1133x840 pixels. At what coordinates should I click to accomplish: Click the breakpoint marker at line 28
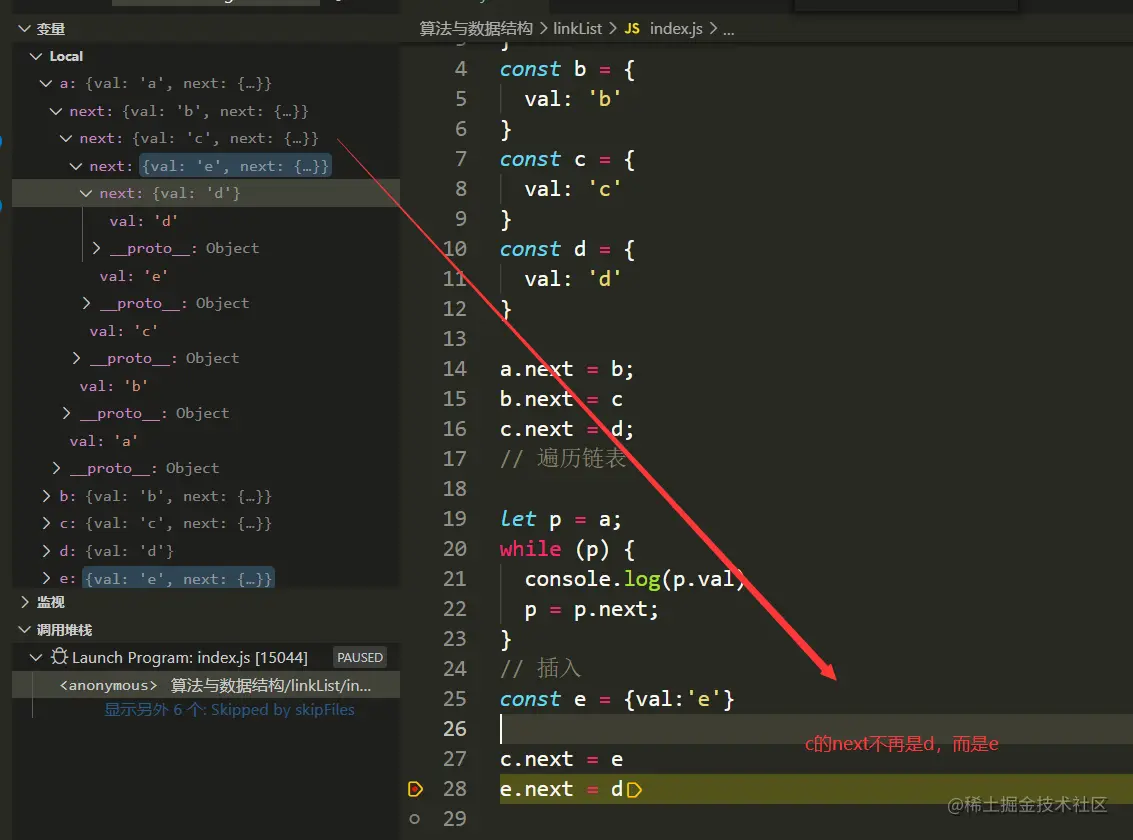[415, 789]
